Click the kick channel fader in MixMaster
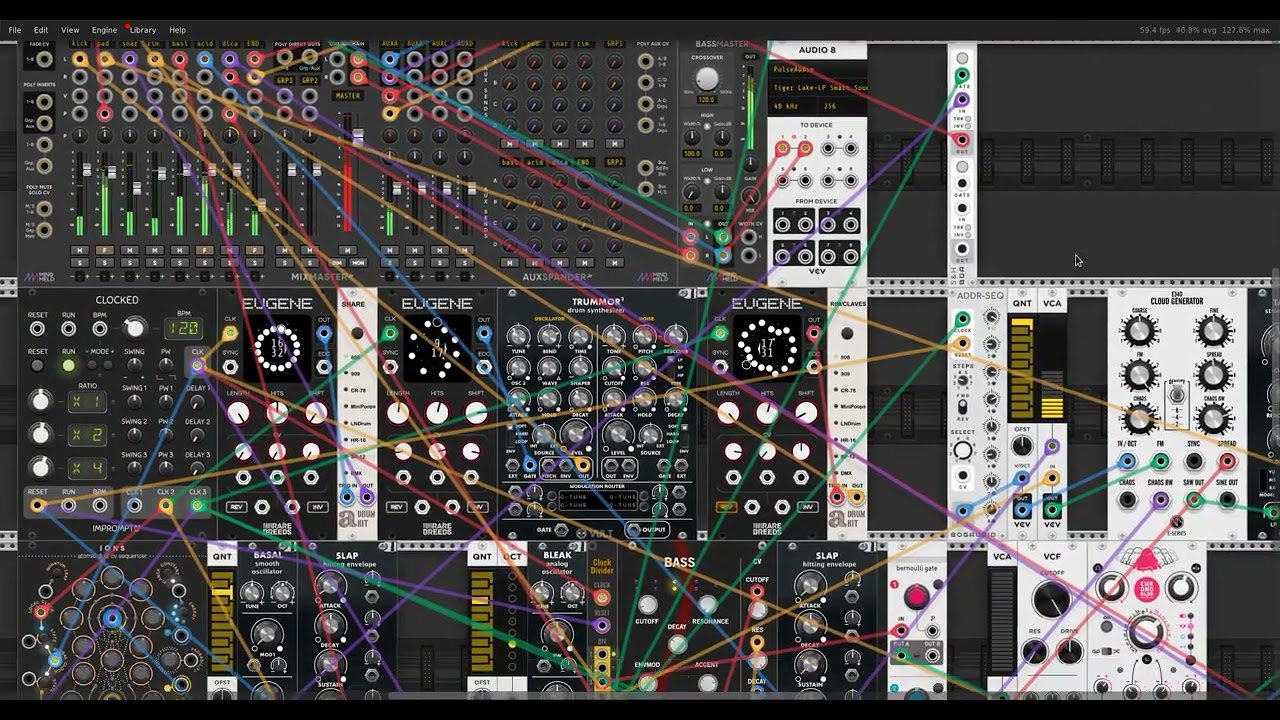Image resolution: width=1280 pixels, height=720 pixels. tap(86, 172)
